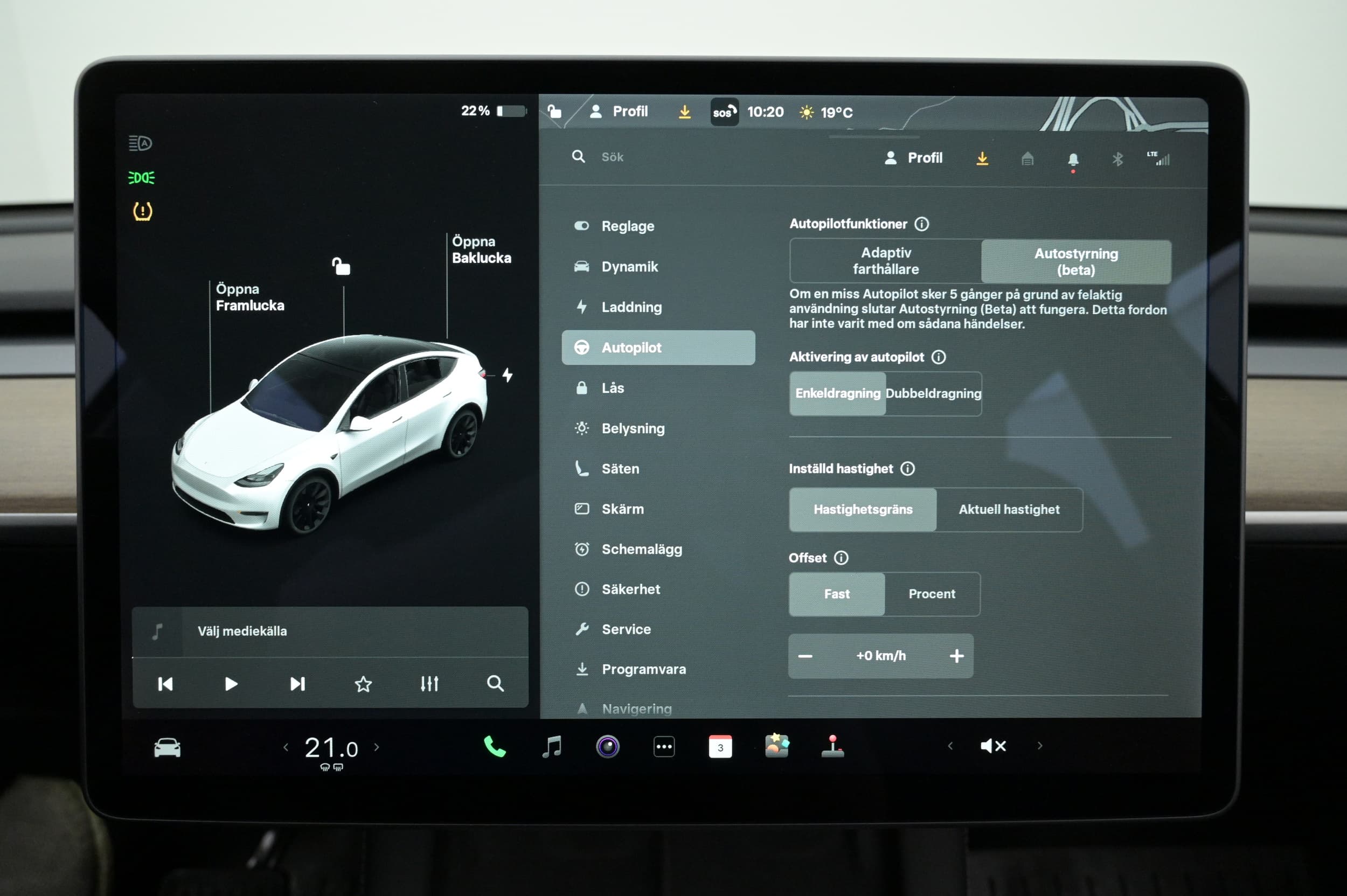The image size is (1347, 896).
Task: Open Bluetooth settings icon
Action: click(x=1117, y=159)
